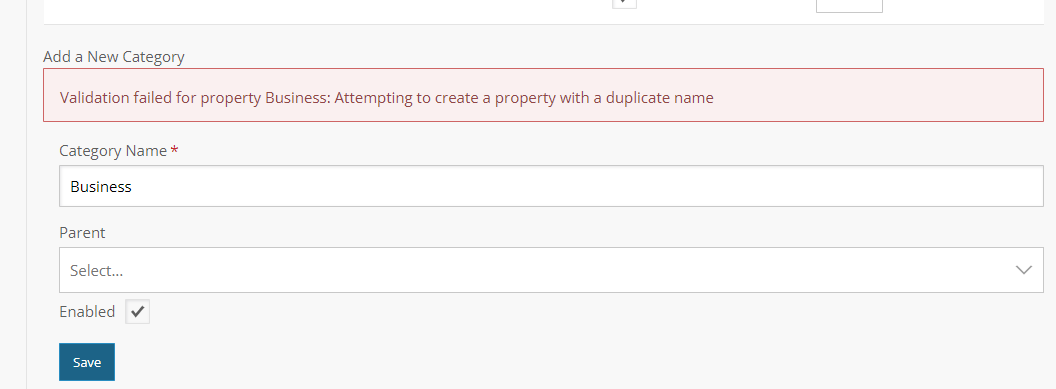
Task: Click the red-bordered error alert box
Action: tap(543, 95)
